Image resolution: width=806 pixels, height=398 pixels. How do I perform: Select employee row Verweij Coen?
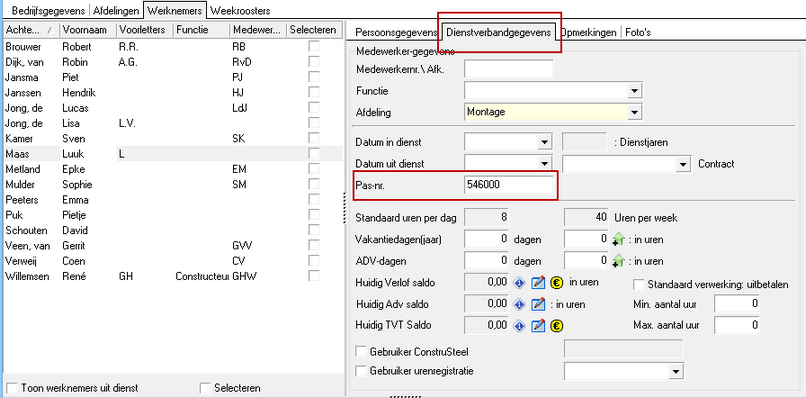click(172, 261)
